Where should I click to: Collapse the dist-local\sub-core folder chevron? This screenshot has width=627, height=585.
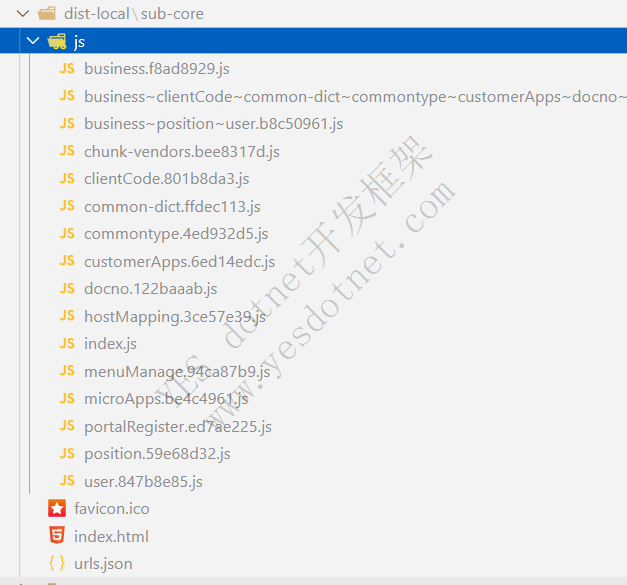click(x=23, y=15)
